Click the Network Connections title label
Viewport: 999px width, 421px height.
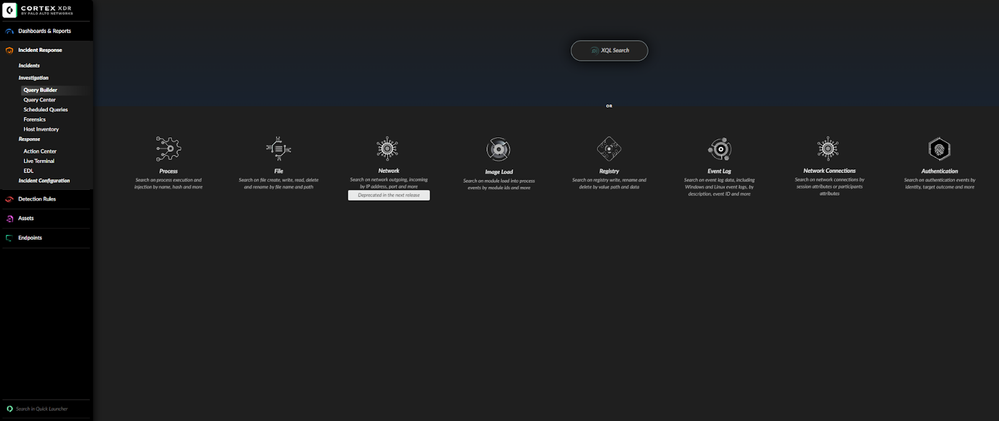[x=830, y=171]
